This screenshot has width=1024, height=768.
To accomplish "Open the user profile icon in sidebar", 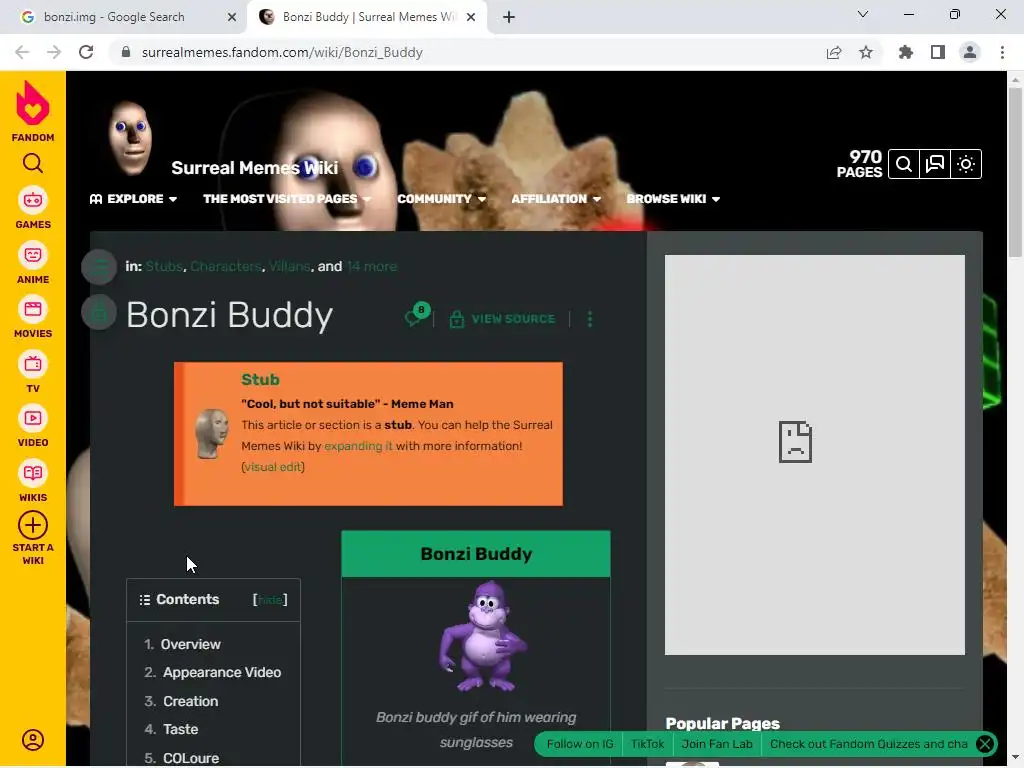I will tap(33, 740).
